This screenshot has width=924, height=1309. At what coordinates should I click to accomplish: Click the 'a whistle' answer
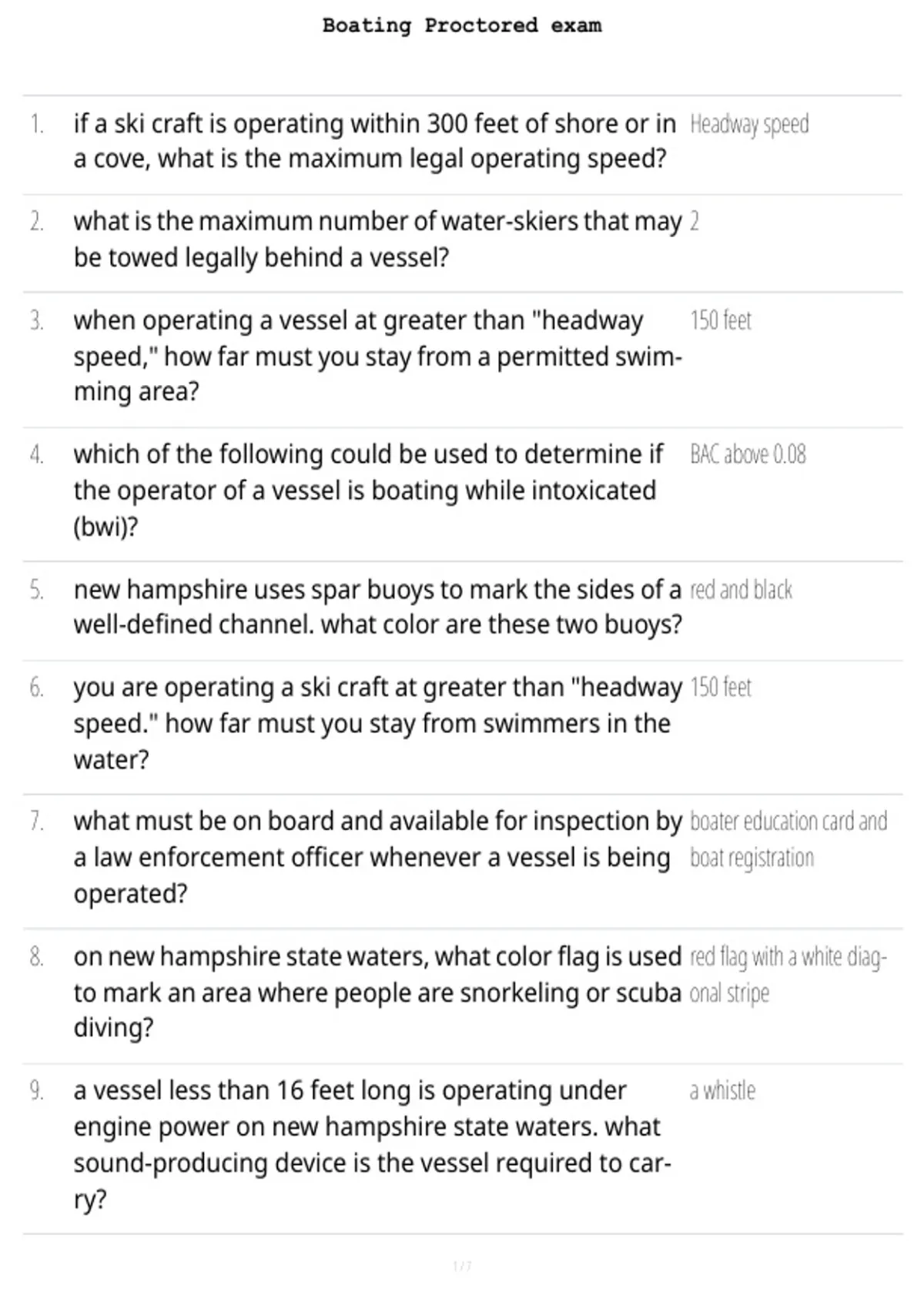(722, 1090)
